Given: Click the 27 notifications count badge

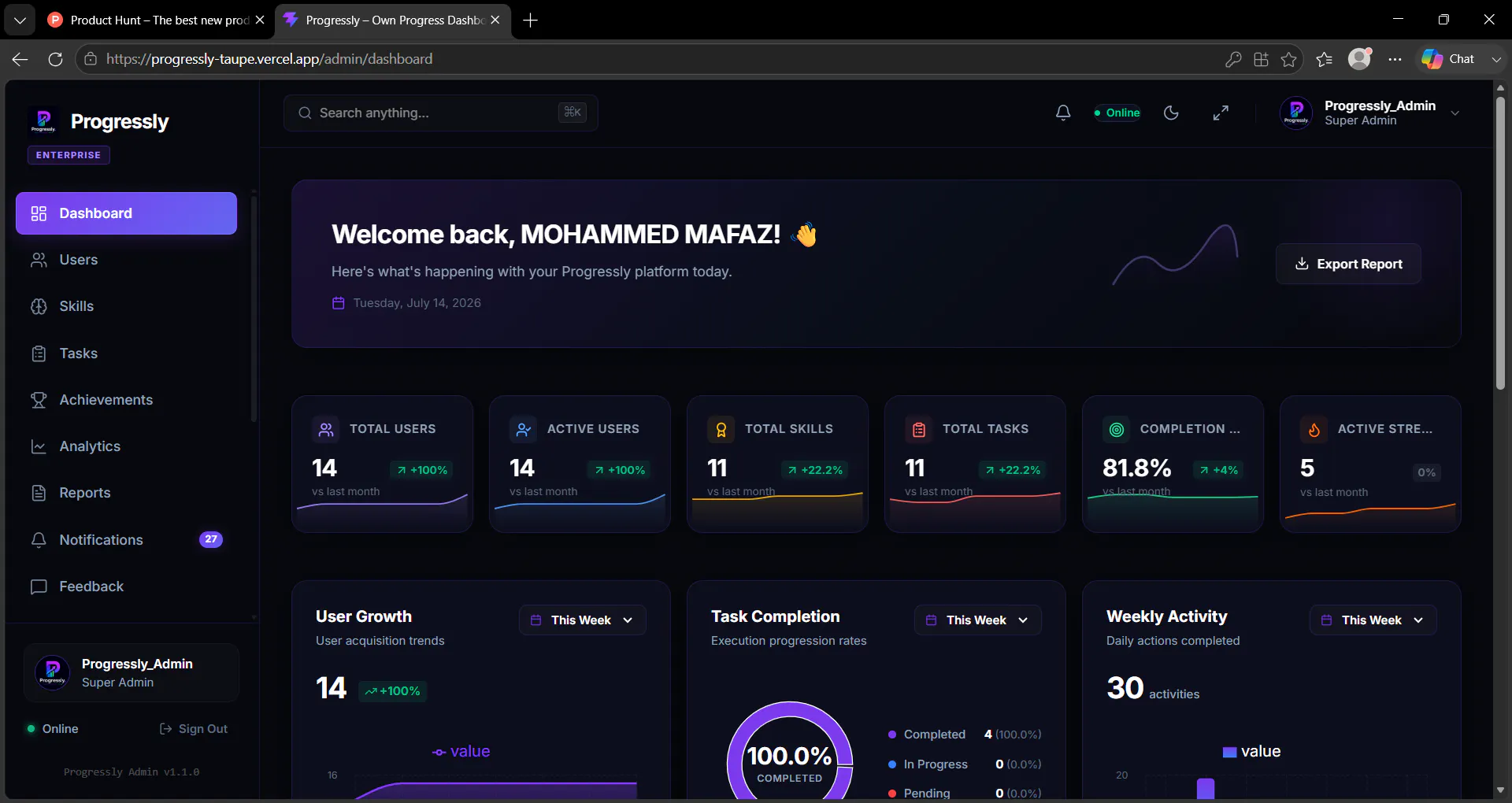Looking at the screenshot, I should point(211,539).
